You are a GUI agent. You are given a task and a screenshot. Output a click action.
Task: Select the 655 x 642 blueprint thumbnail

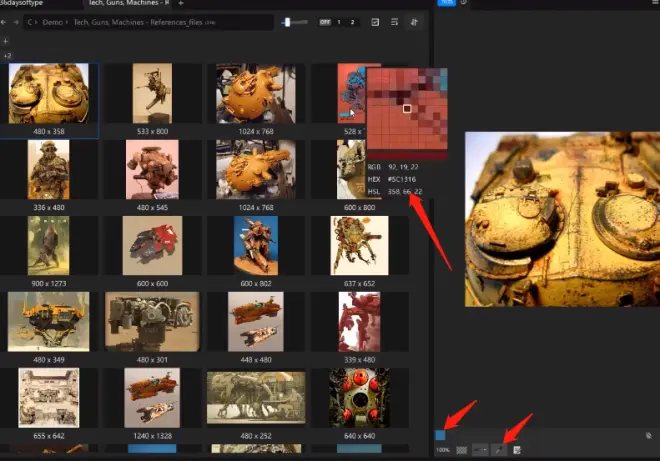point(49,398)
